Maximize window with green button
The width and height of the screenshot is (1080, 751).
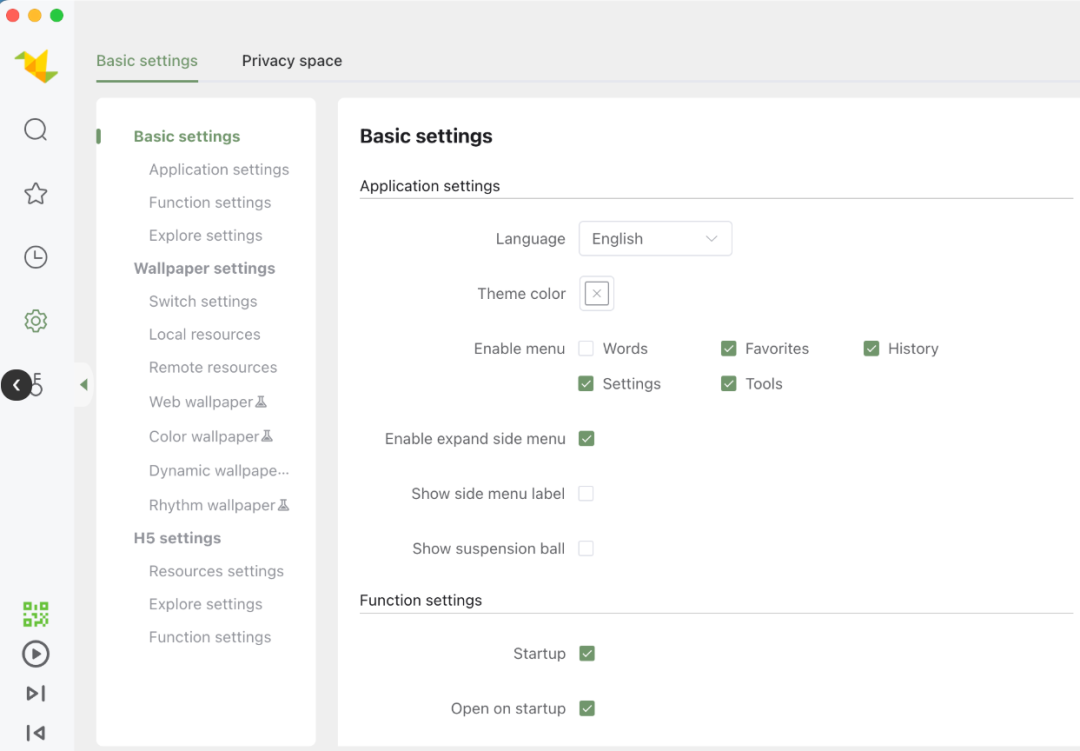[56, 15]
